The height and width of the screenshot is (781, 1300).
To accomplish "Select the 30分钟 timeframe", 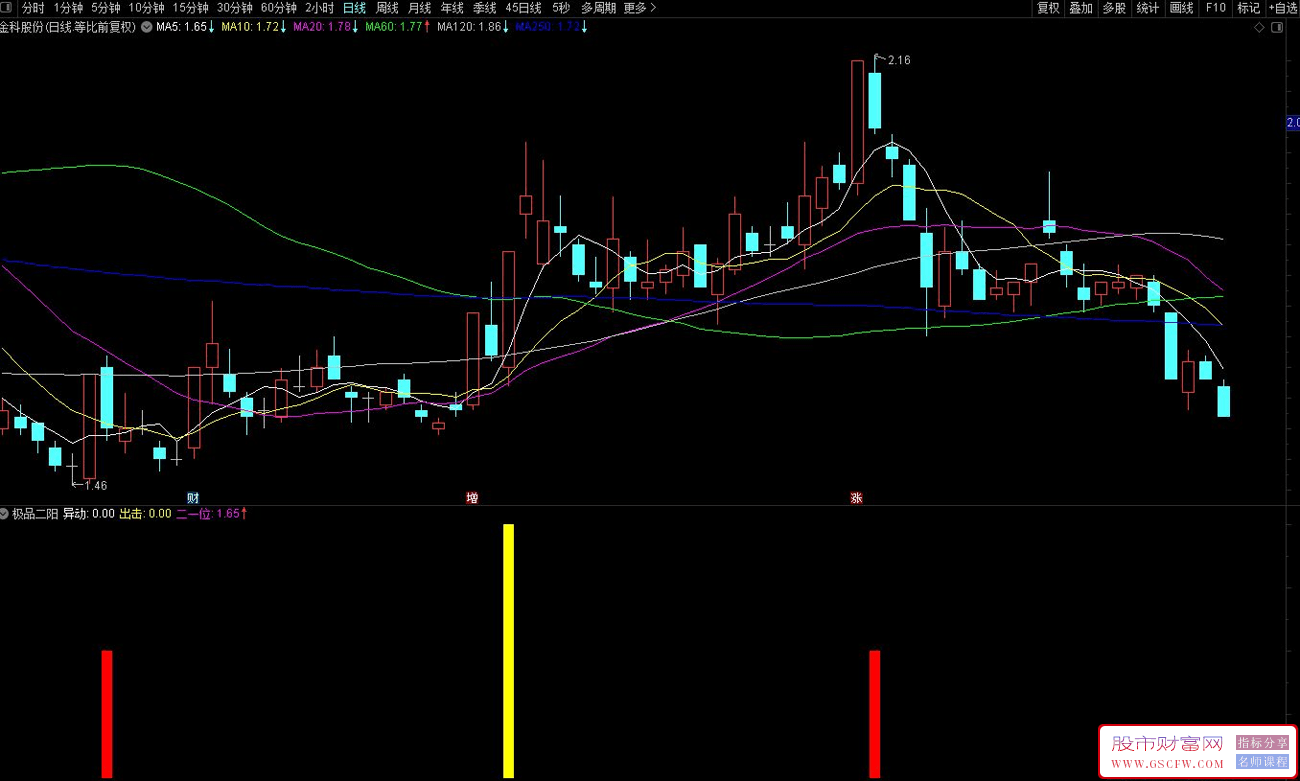I will point(234,8).
